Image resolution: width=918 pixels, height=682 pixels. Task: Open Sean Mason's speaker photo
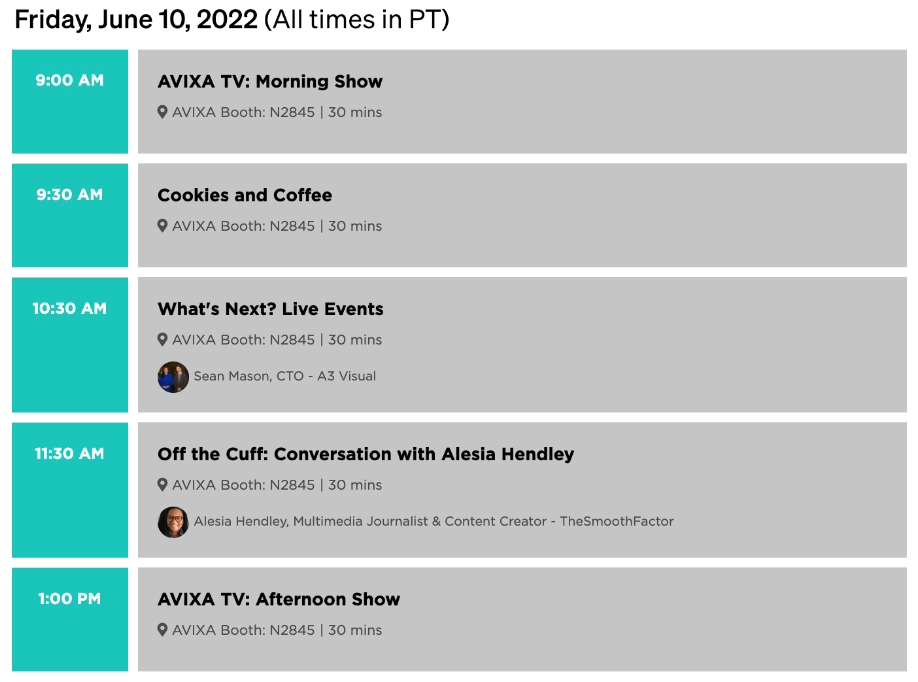pyautogui.click(x=173, y=377)
